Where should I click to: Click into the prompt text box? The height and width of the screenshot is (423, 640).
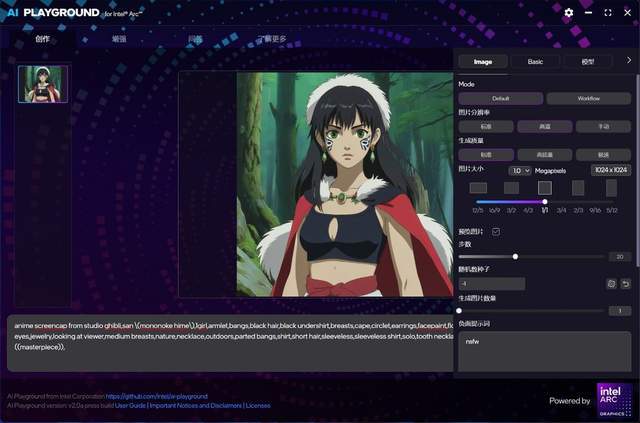231,343
